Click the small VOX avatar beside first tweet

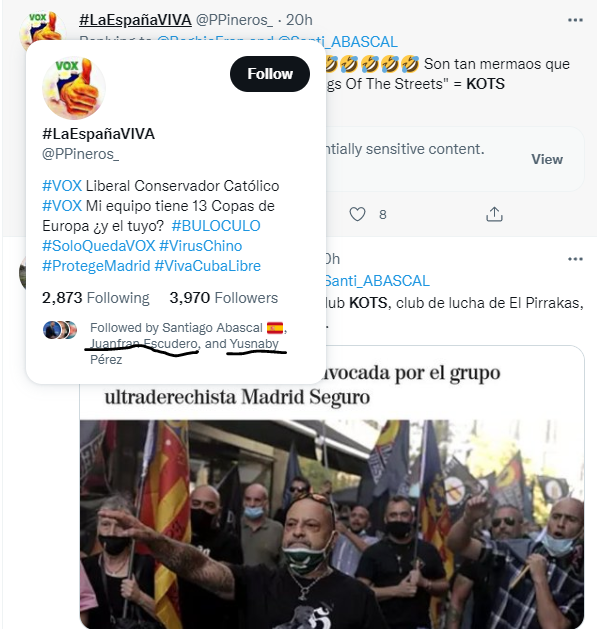42,26
